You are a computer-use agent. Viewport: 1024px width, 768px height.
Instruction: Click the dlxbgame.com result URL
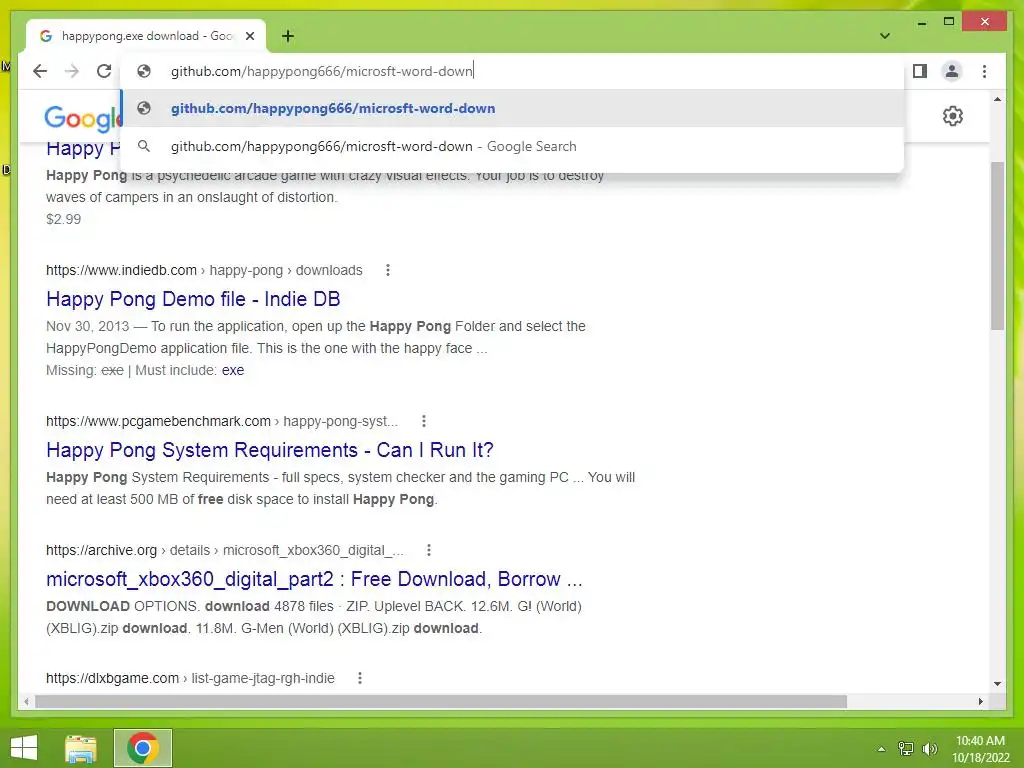[190, 679]
